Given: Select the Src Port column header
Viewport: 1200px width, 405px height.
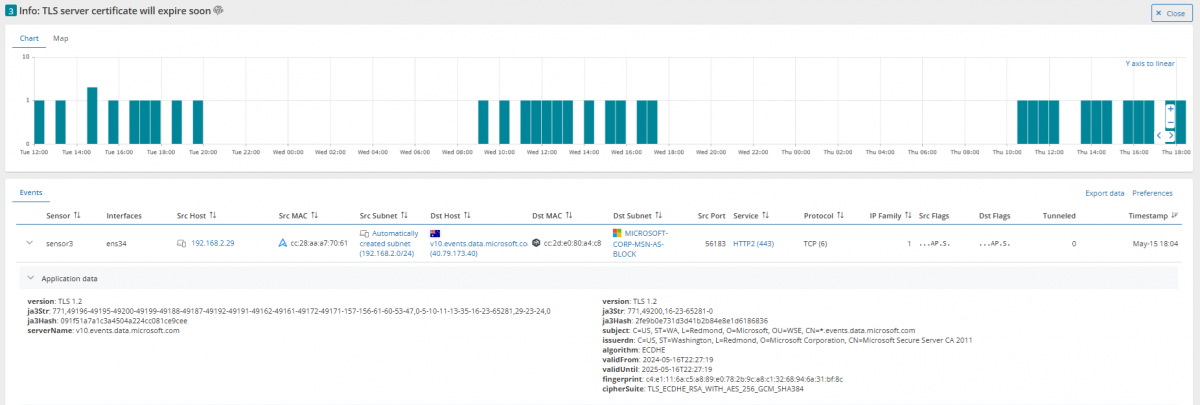Looking at the screenshot, I should (x=711, y=215).
